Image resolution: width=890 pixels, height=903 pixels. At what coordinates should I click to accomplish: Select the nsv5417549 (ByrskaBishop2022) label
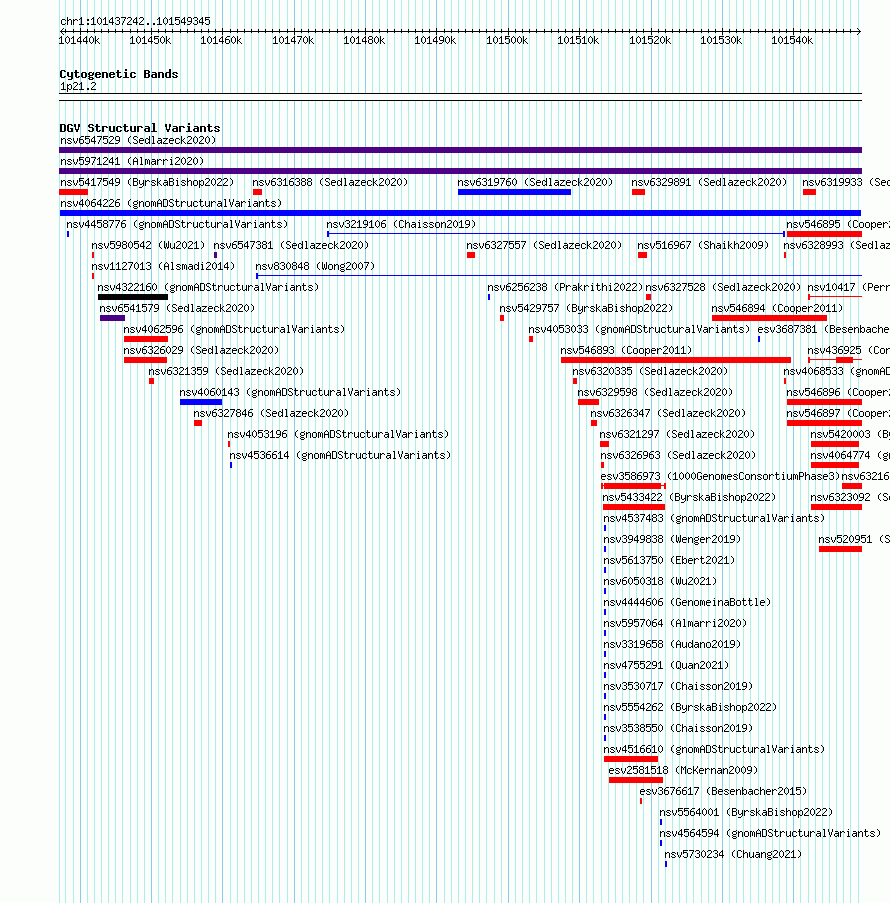click(147, 182)
